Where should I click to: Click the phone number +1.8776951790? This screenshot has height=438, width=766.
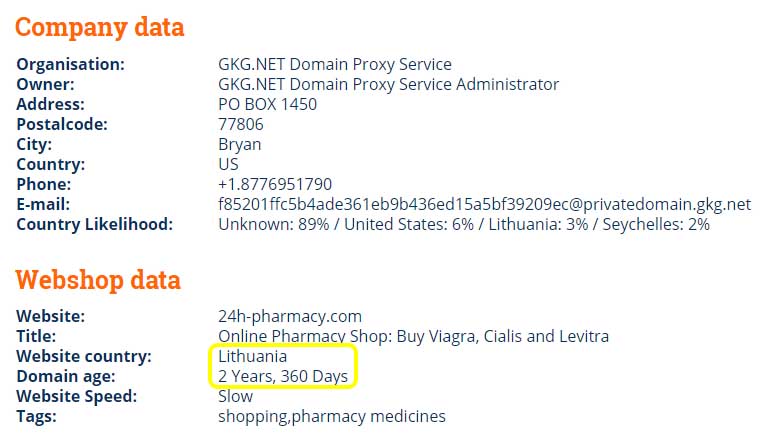tap(275, 184)
